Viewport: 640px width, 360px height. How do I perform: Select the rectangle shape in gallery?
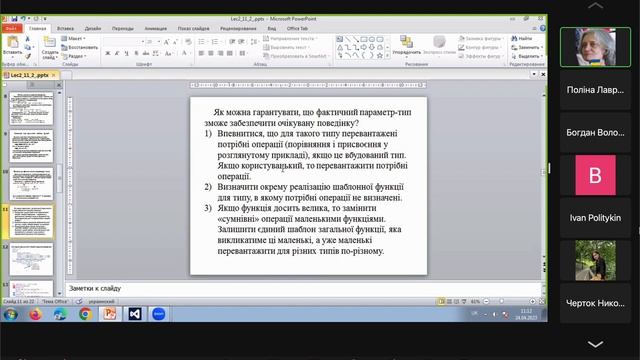click(x=364, y=39)
